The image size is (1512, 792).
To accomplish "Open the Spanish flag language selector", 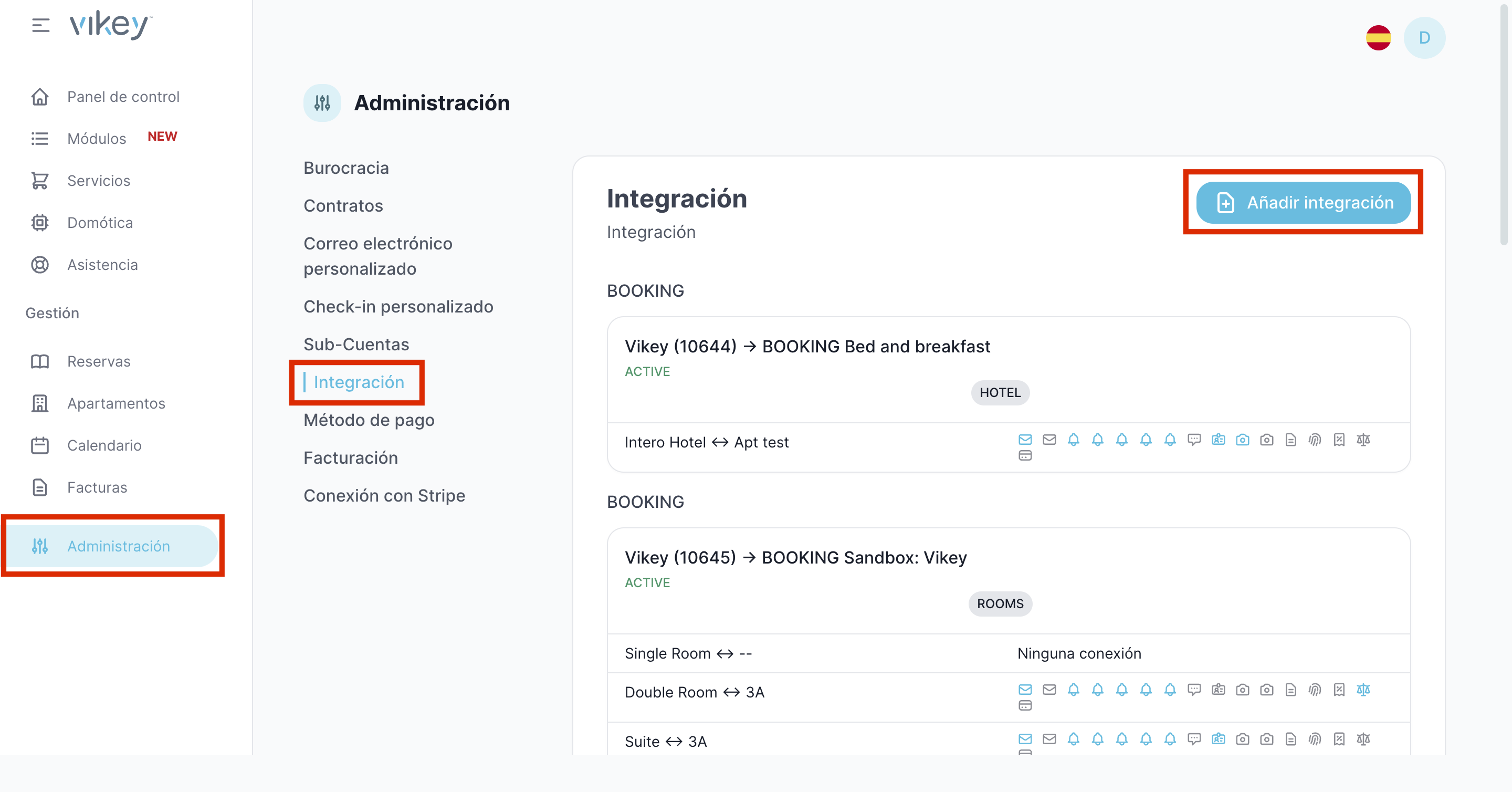I will click(x=1378, y=38).
